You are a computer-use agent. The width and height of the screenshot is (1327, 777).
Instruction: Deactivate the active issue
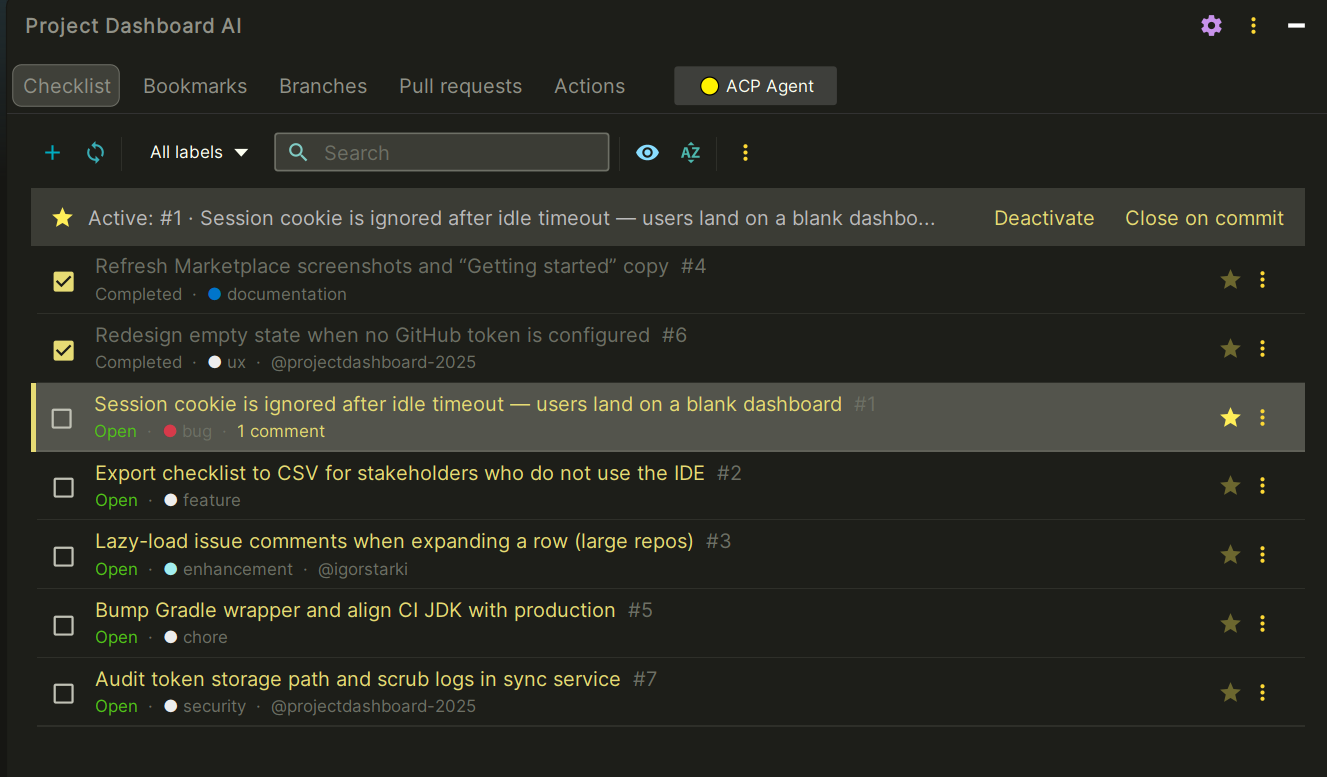click(1044, 218)
